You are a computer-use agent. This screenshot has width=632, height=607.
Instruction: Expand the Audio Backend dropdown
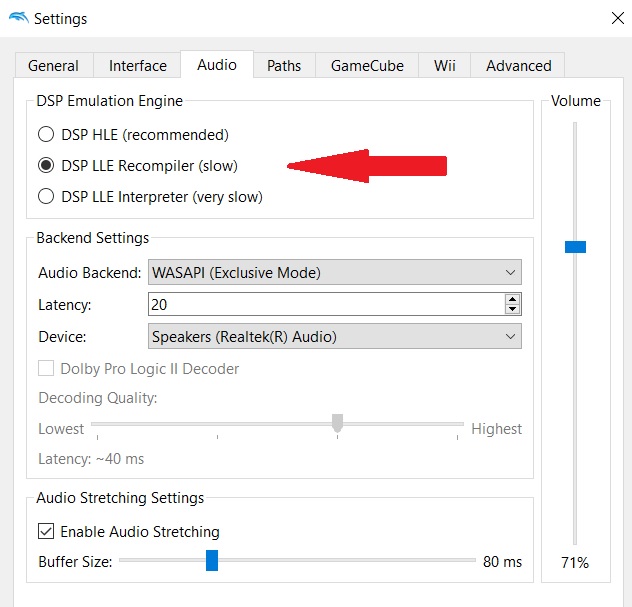pyautogui.click(x=334, y=272)
